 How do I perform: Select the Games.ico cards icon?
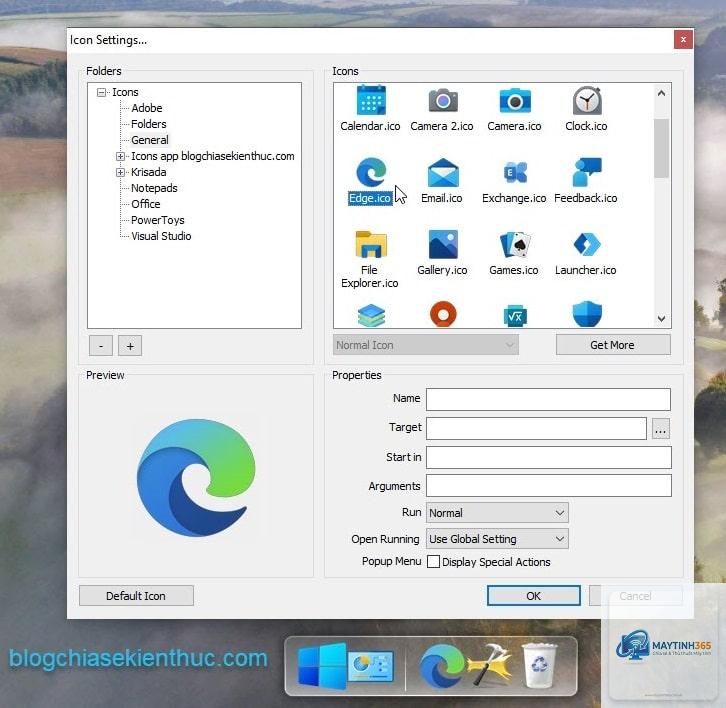click(514, 244)
